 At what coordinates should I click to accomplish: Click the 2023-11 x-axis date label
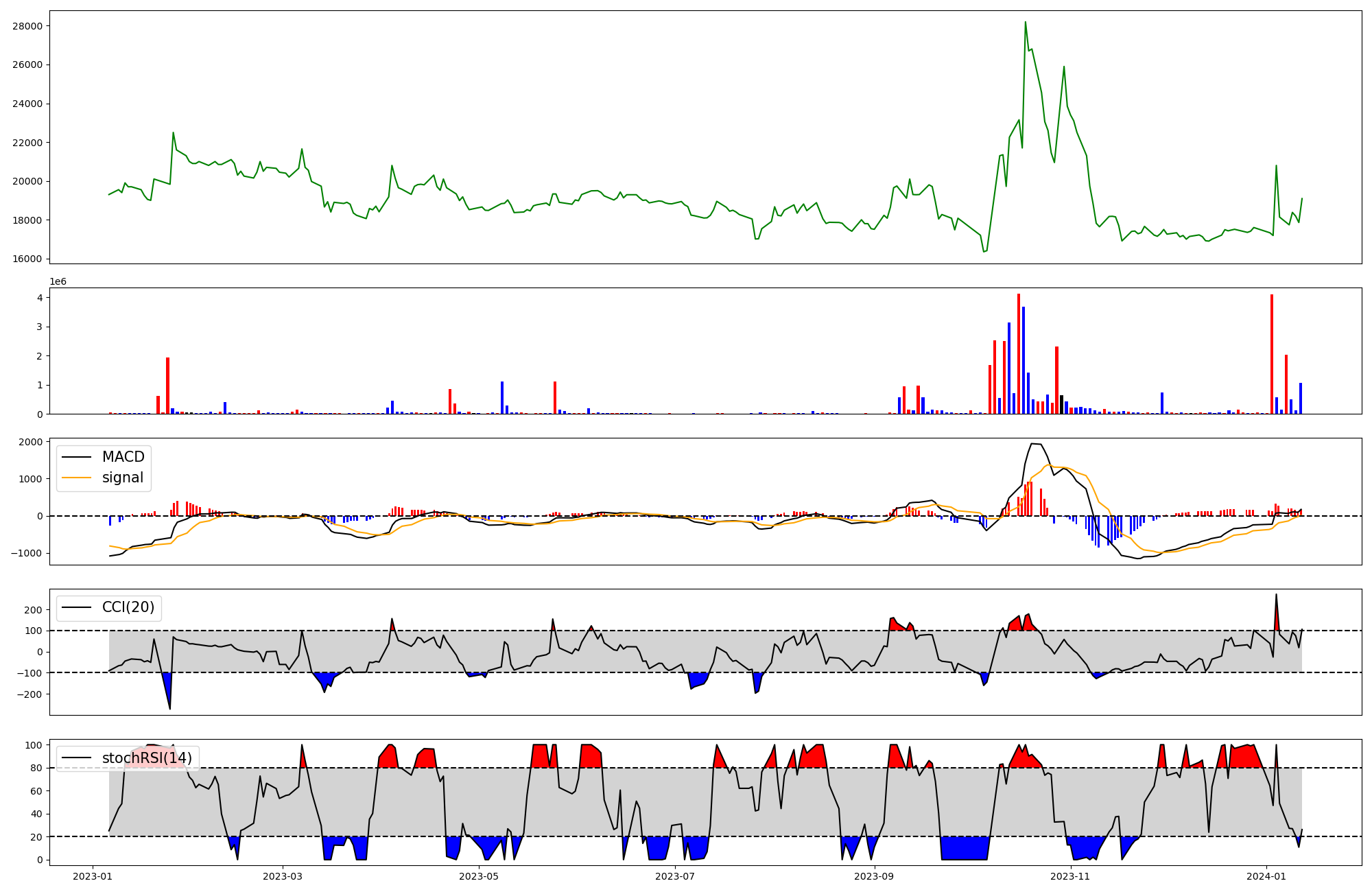(x=1070, y=876)
